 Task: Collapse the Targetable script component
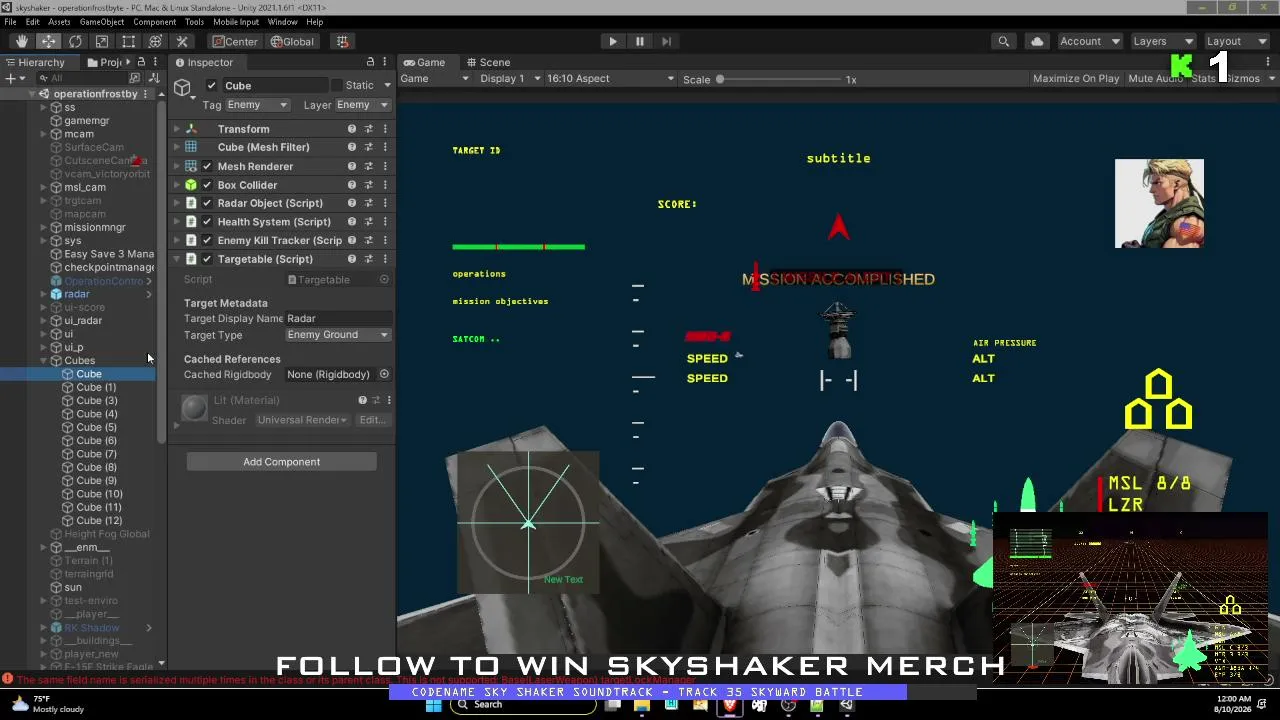click(x=177, y=259)
